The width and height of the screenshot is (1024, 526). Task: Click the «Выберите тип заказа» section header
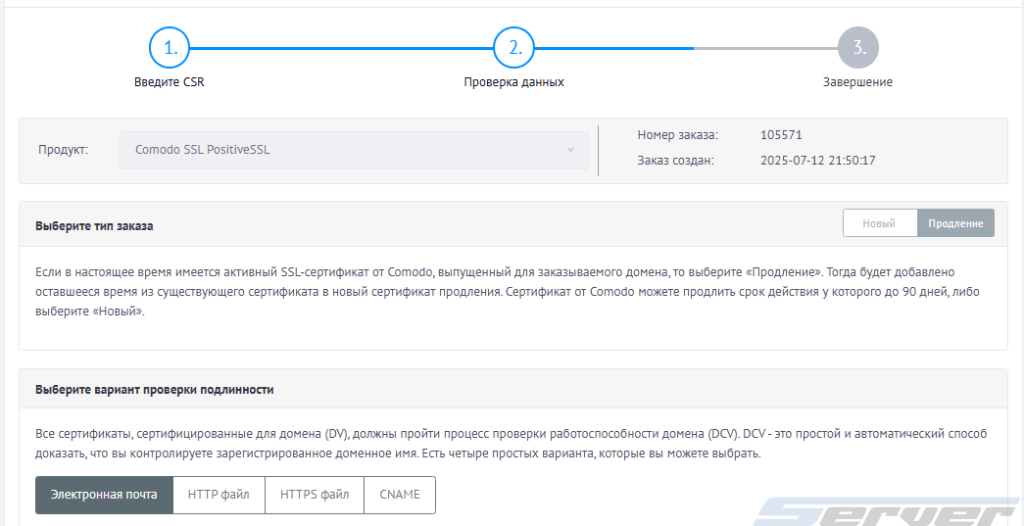click(94, 225)
